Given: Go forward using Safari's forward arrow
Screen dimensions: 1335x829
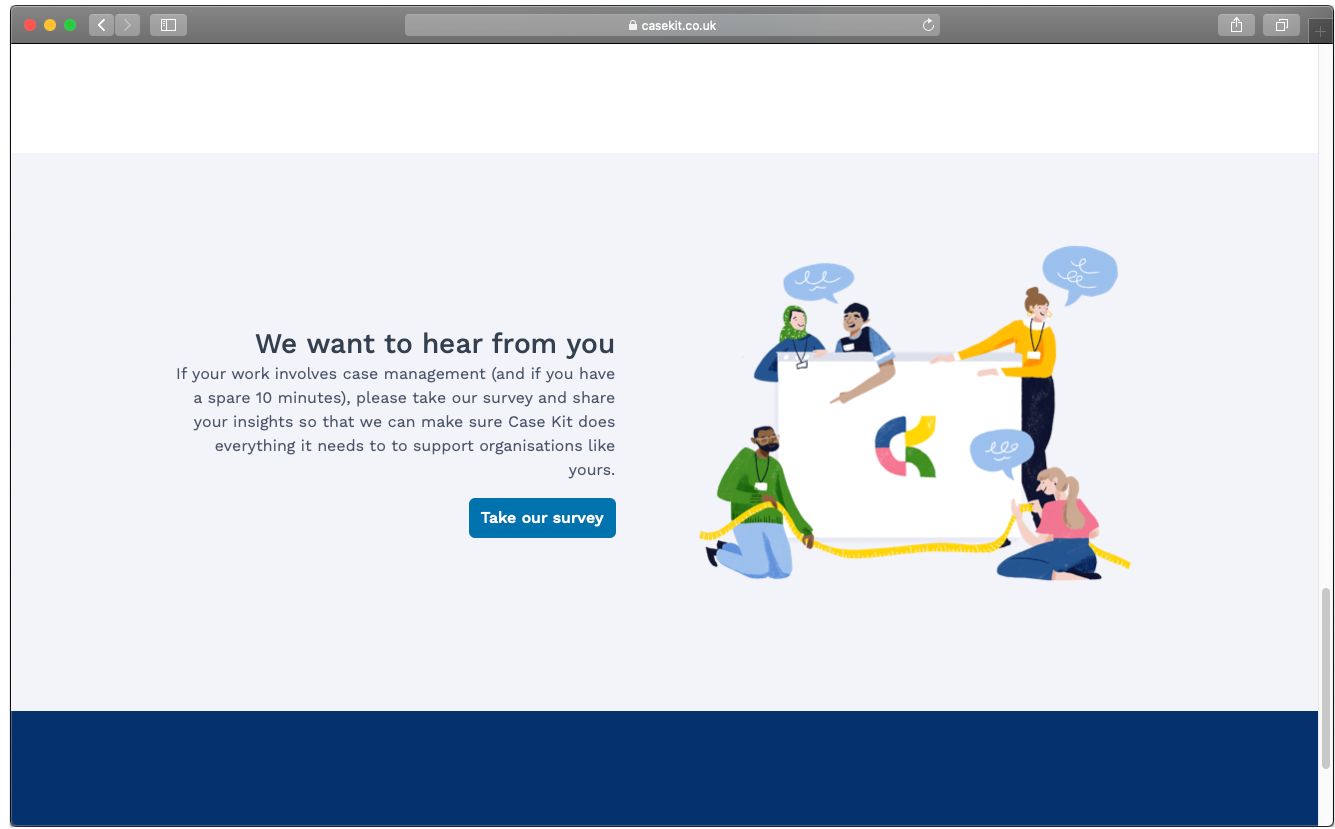Looking at the screenshot, I should 128,25.
